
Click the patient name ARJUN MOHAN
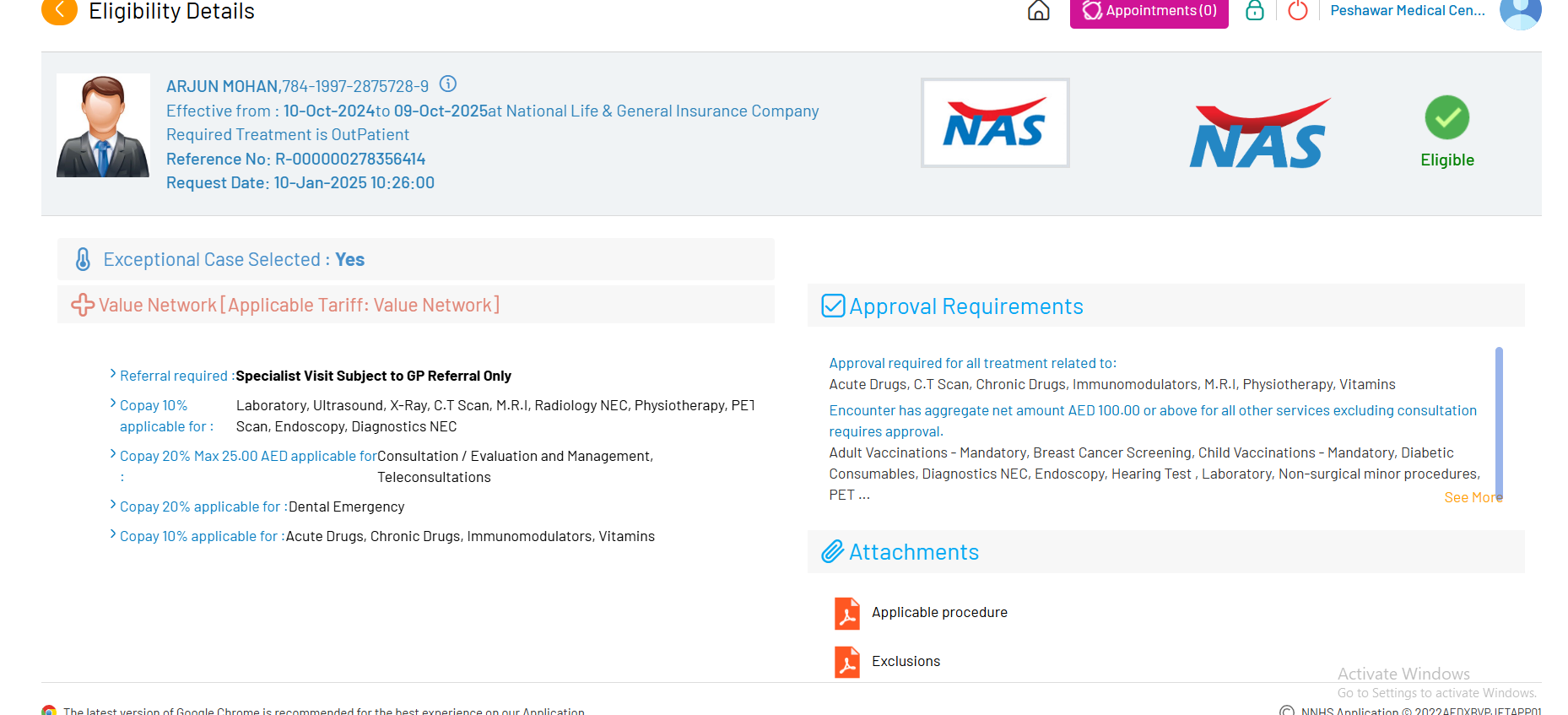(223, 86)
